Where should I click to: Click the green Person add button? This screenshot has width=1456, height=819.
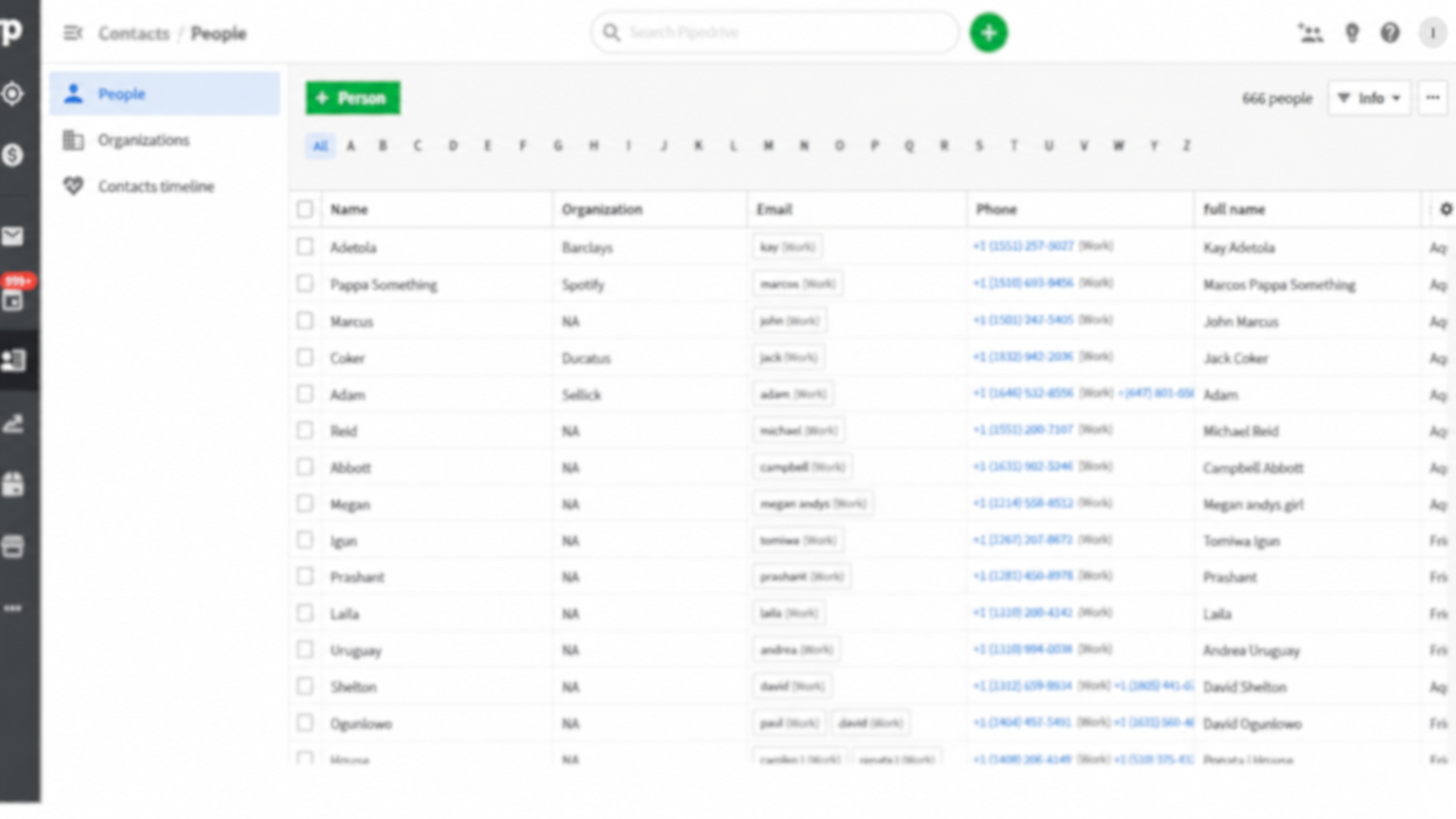353,97
